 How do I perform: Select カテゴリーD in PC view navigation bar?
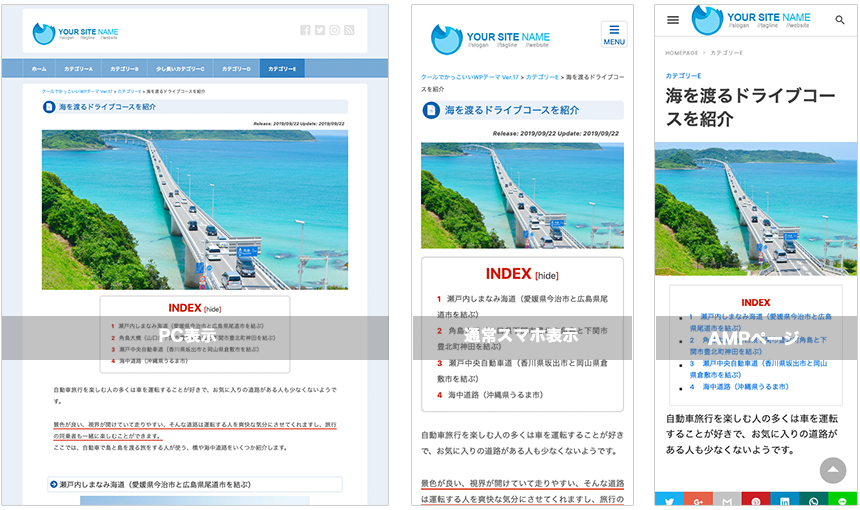[236, 69]
